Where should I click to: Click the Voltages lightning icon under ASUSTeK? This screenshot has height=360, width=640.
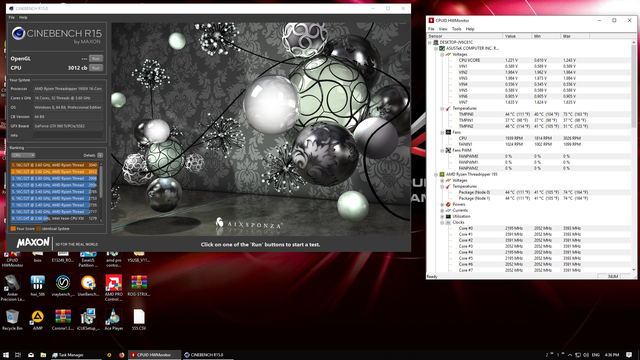[x=448, y=54]
